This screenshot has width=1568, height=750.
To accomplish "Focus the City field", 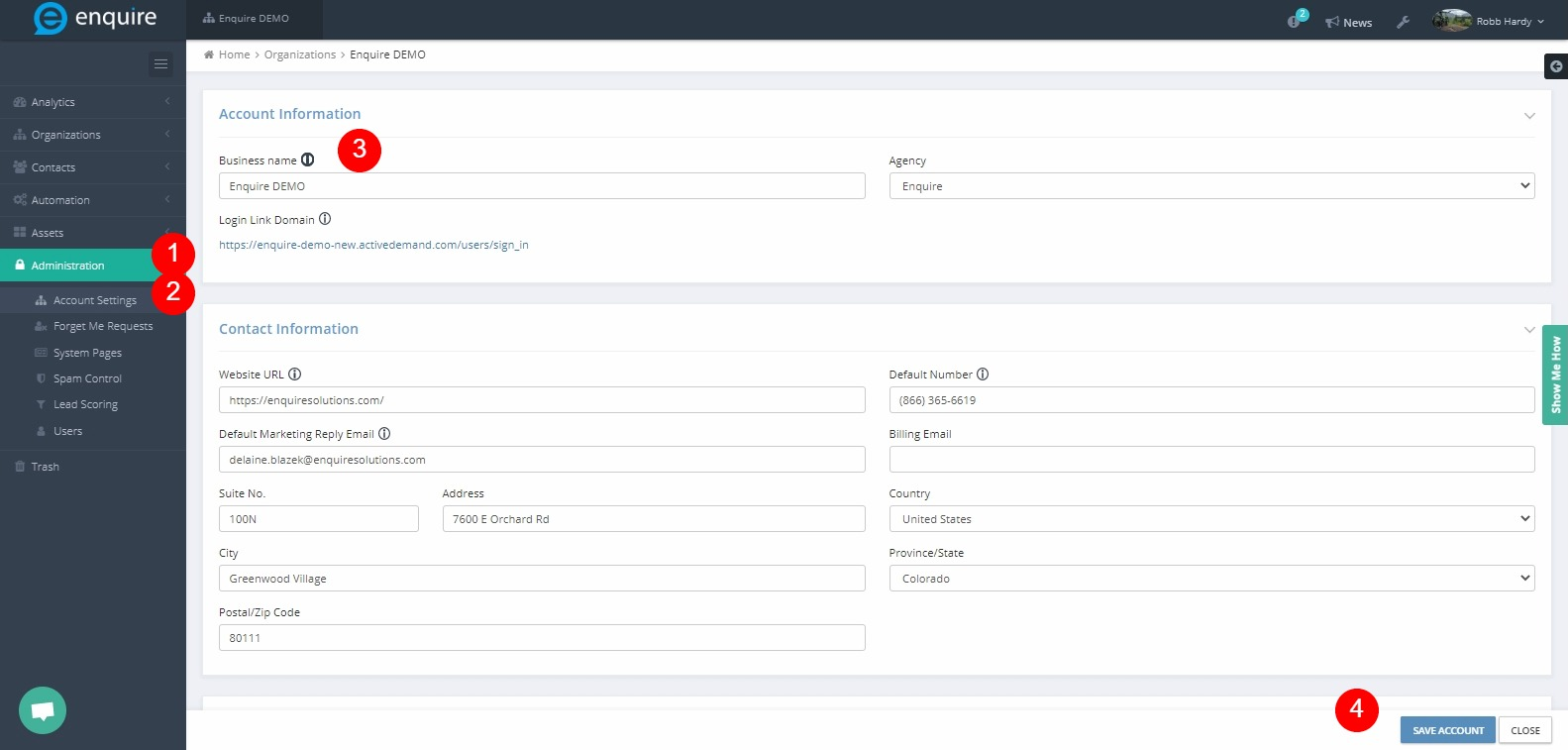I will (x=542, y=579).
